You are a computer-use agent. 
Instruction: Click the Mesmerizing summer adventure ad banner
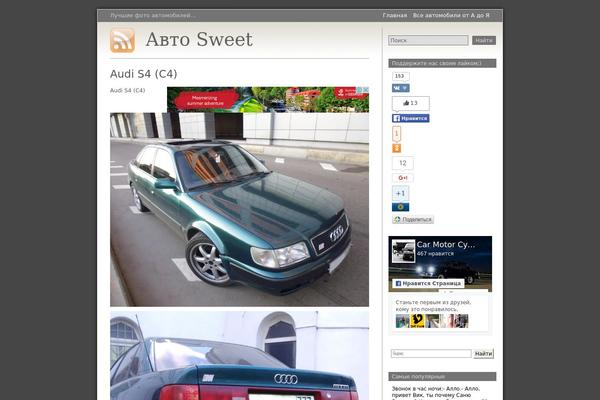(x=268, y=99)
